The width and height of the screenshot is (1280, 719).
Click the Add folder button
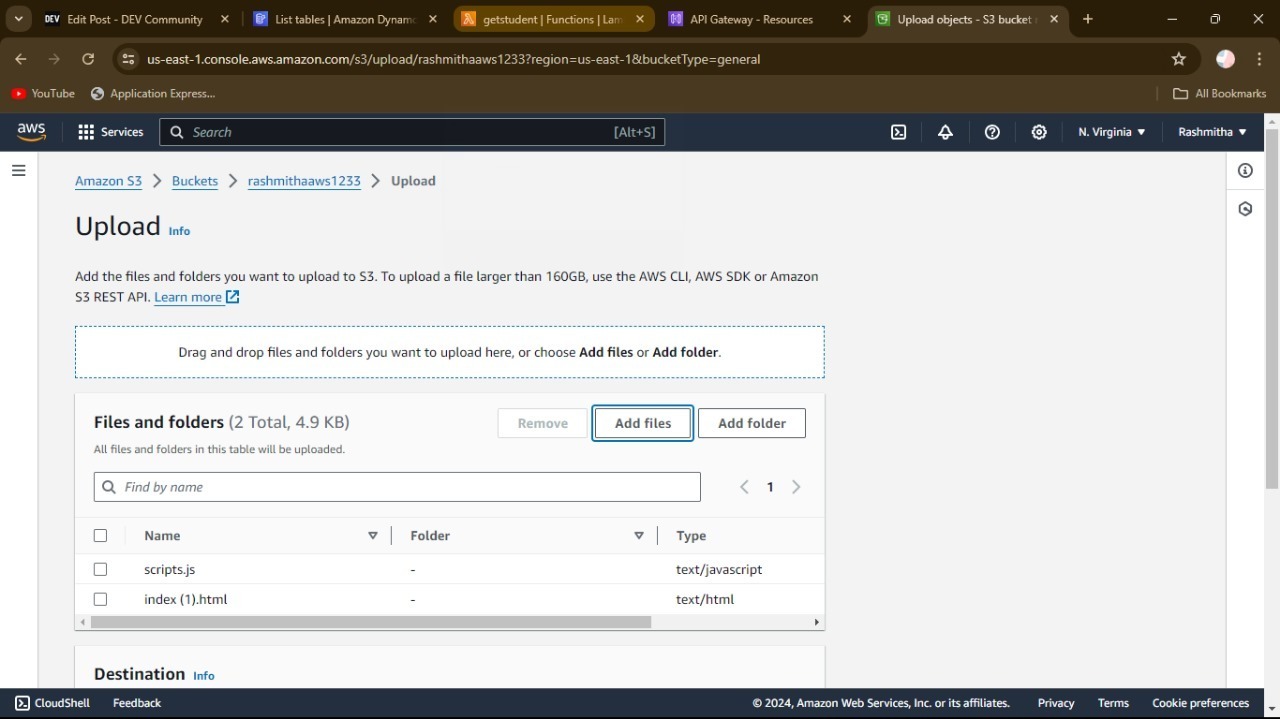[752, 423]
